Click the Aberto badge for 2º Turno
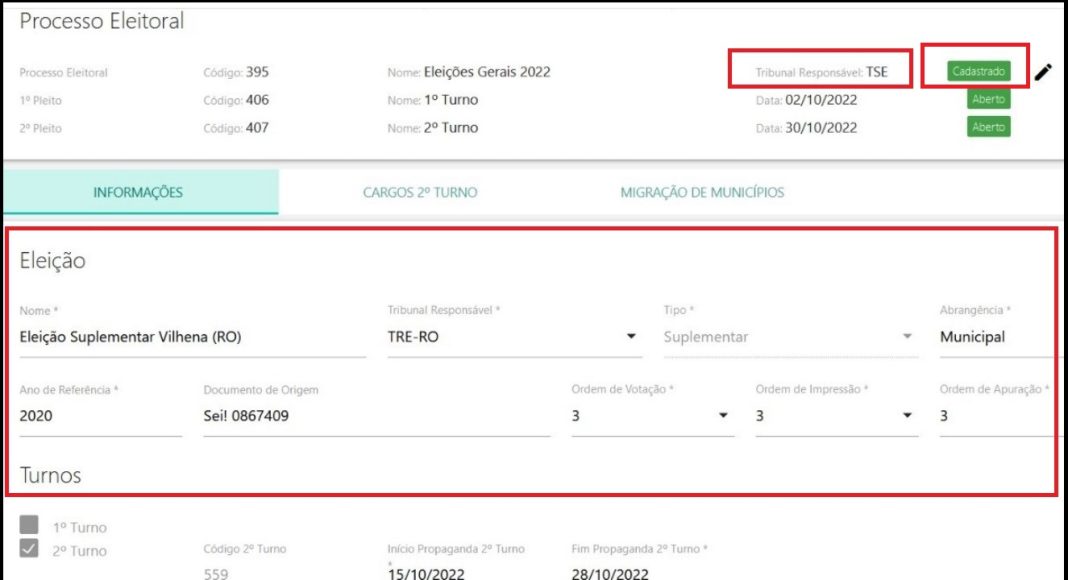 (x=988, y=127)
